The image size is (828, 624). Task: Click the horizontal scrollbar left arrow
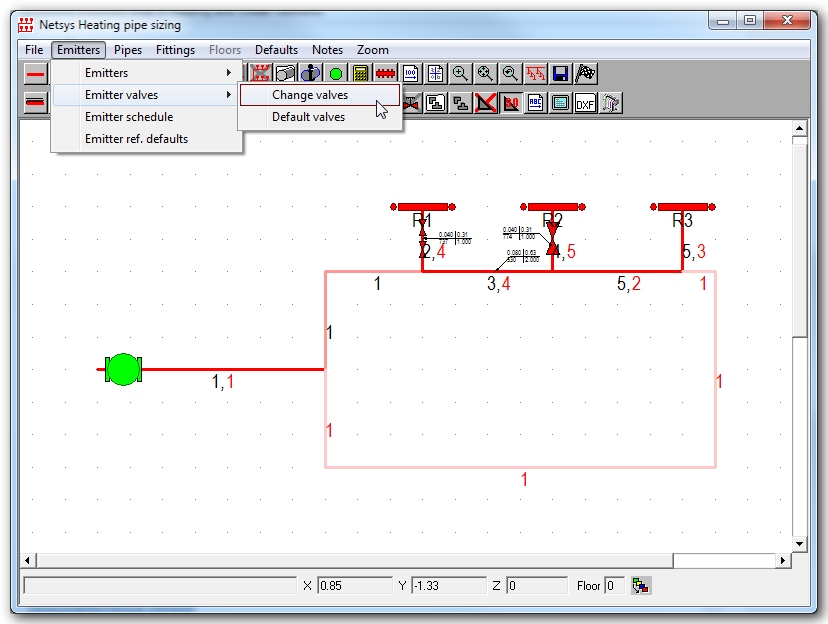coord(27,560)
